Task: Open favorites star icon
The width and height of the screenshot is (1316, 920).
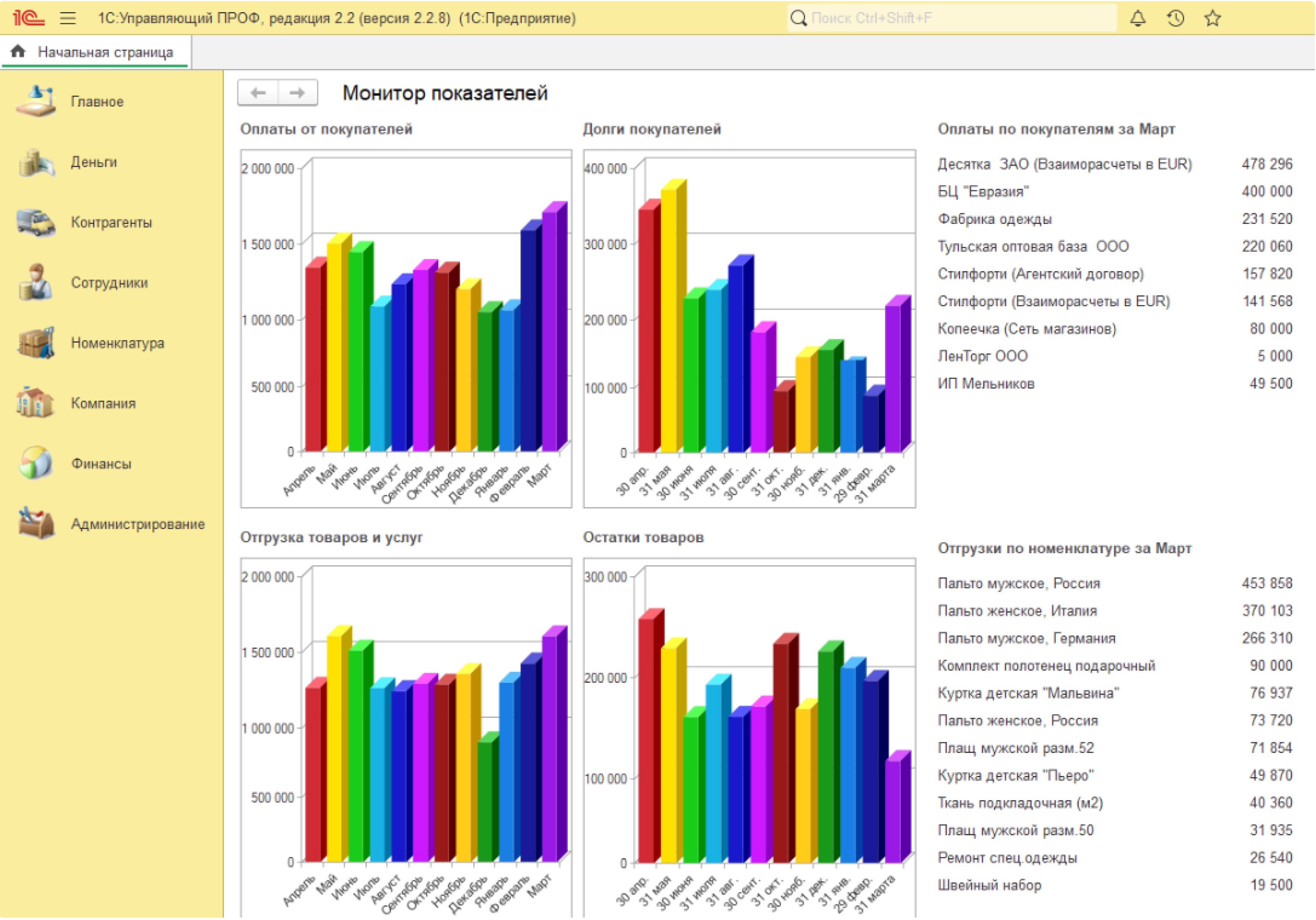Action: pos(1213,18)
